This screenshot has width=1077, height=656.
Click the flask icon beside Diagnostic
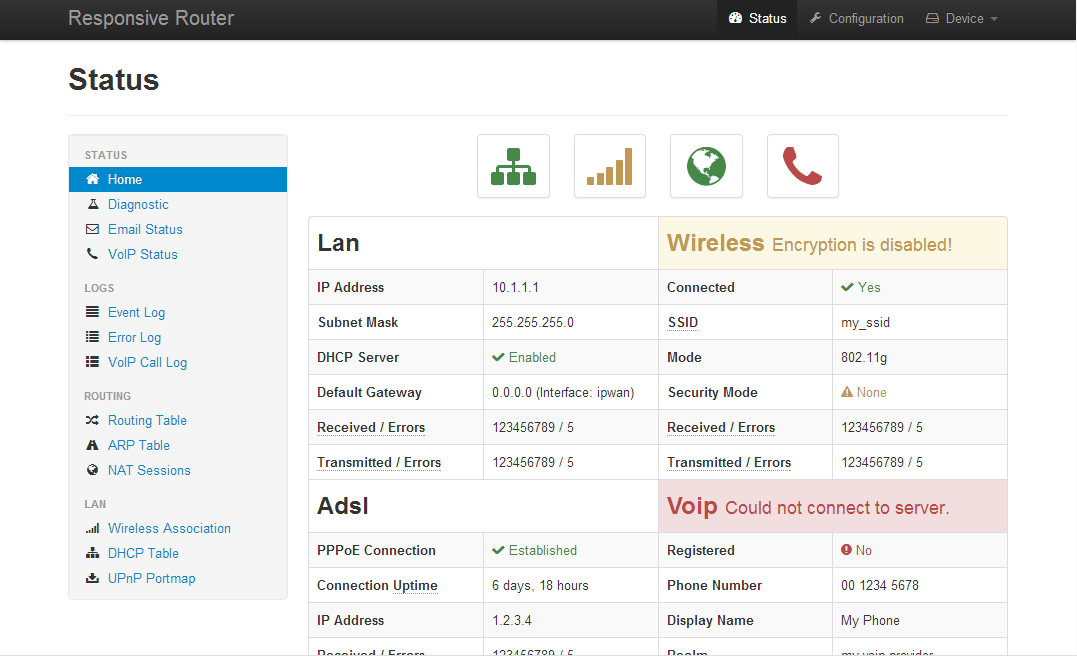pyautogui.click(x=93, y=204)
